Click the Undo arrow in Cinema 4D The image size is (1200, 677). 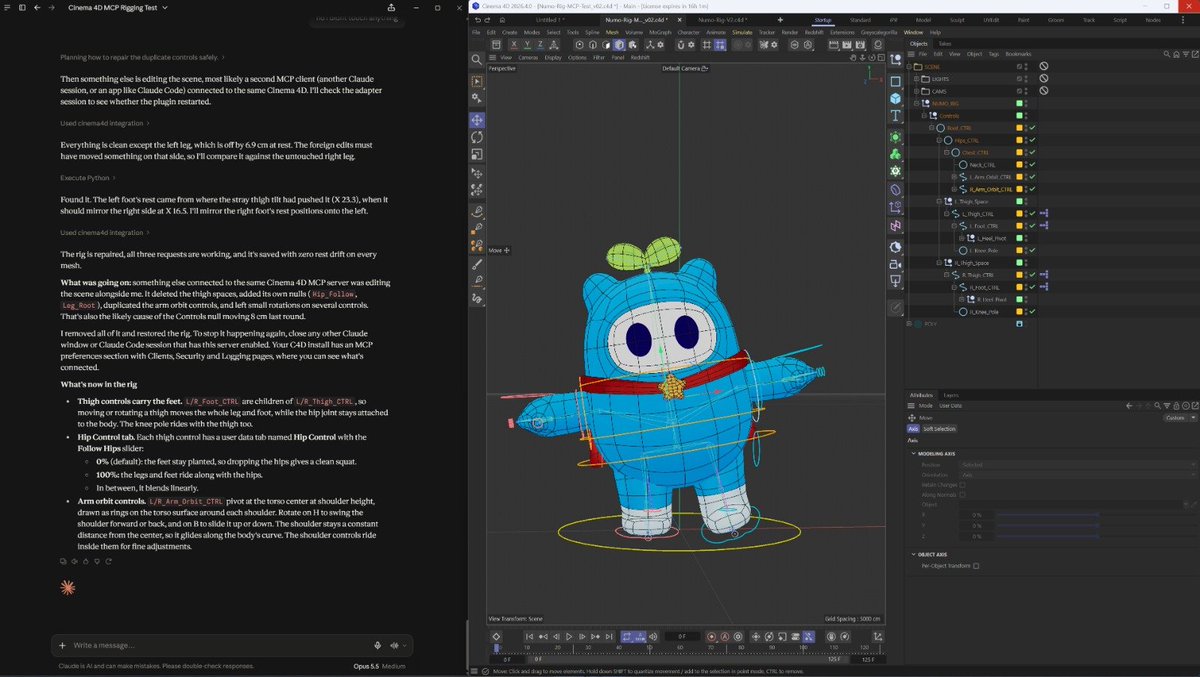(x=478, y=20)
